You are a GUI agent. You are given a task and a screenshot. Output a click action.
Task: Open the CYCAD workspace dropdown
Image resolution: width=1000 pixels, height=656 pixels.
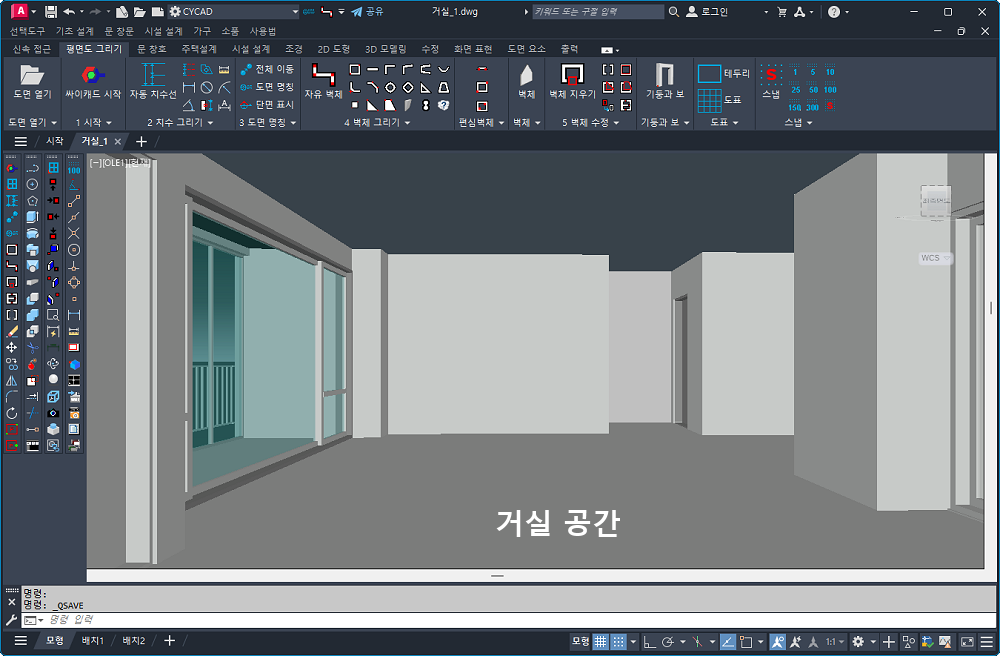pos(235,12)
